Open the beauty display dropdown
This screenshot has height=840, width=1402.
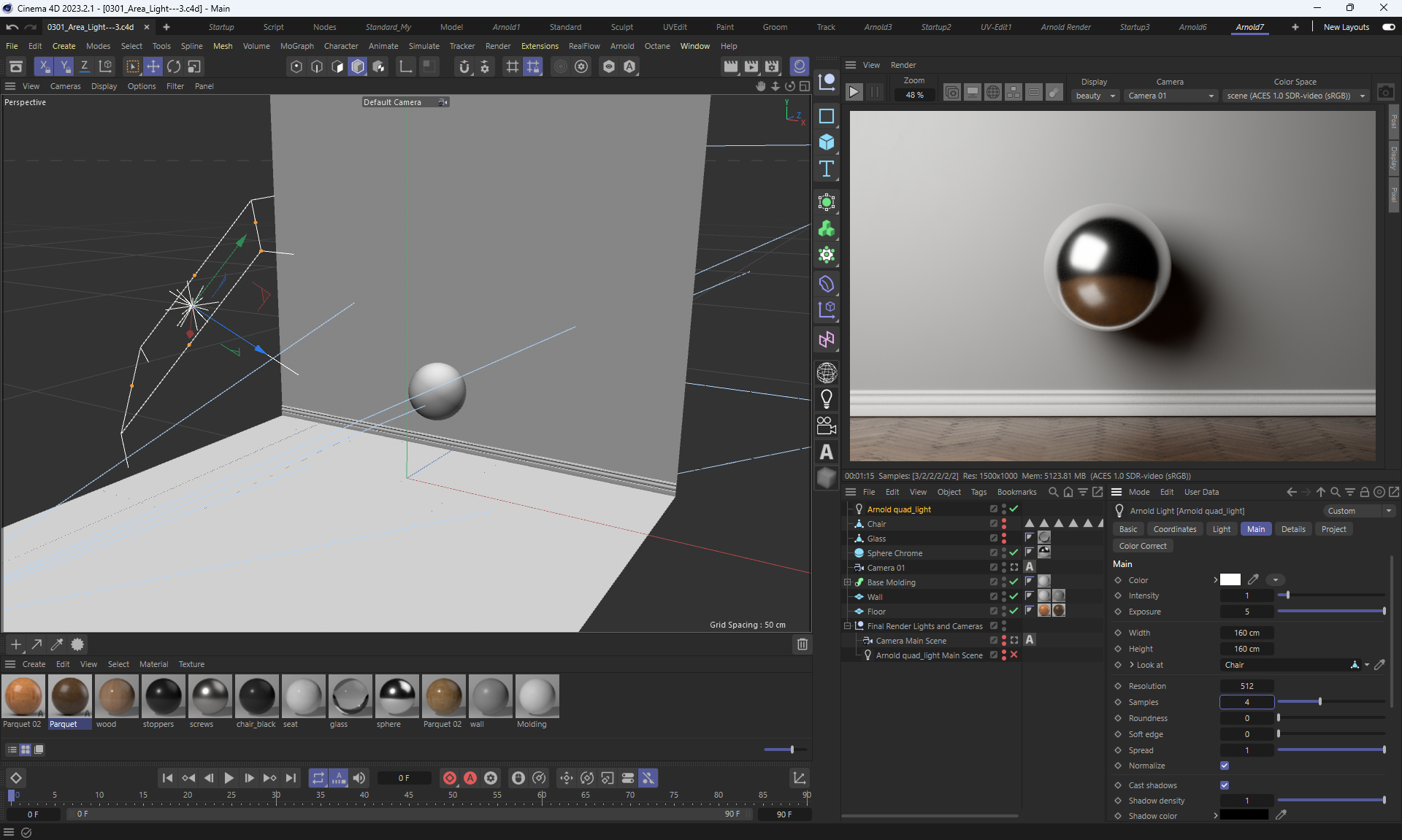point(1095,96)
